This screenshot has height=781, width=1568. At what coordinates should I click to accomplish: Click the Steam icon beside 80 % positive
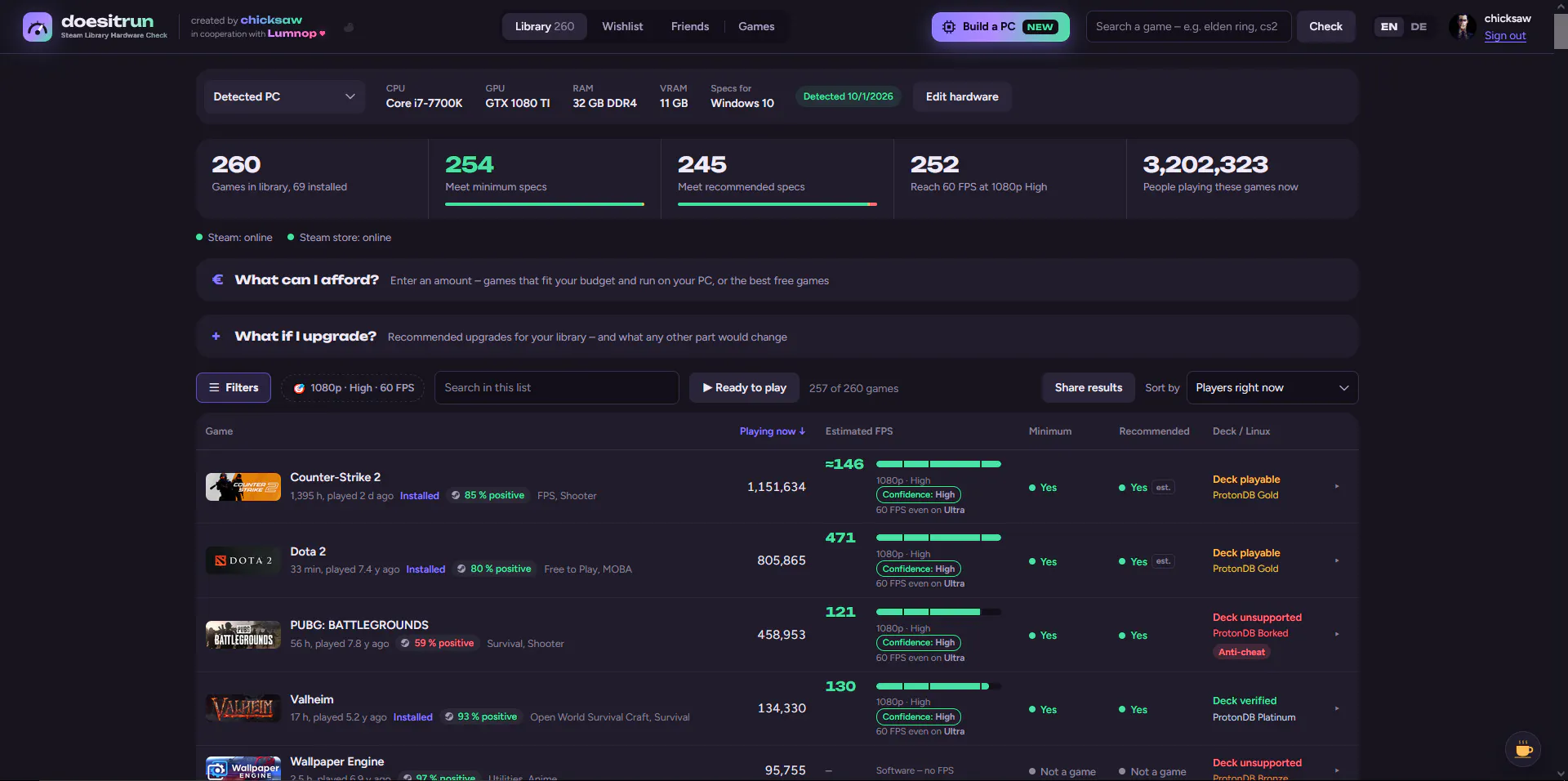pyautogui.click(x=461, y=569)
